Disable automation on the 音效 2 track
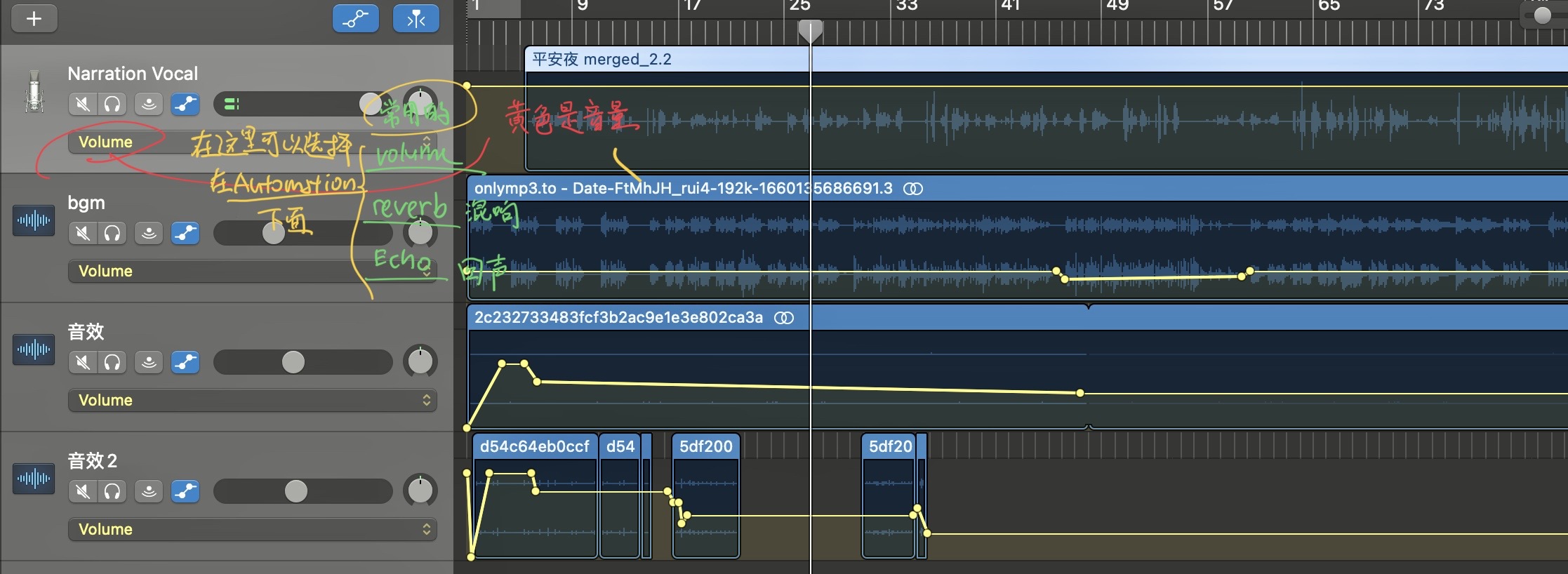Viewport: 1568px width, 574px height. 185,491
